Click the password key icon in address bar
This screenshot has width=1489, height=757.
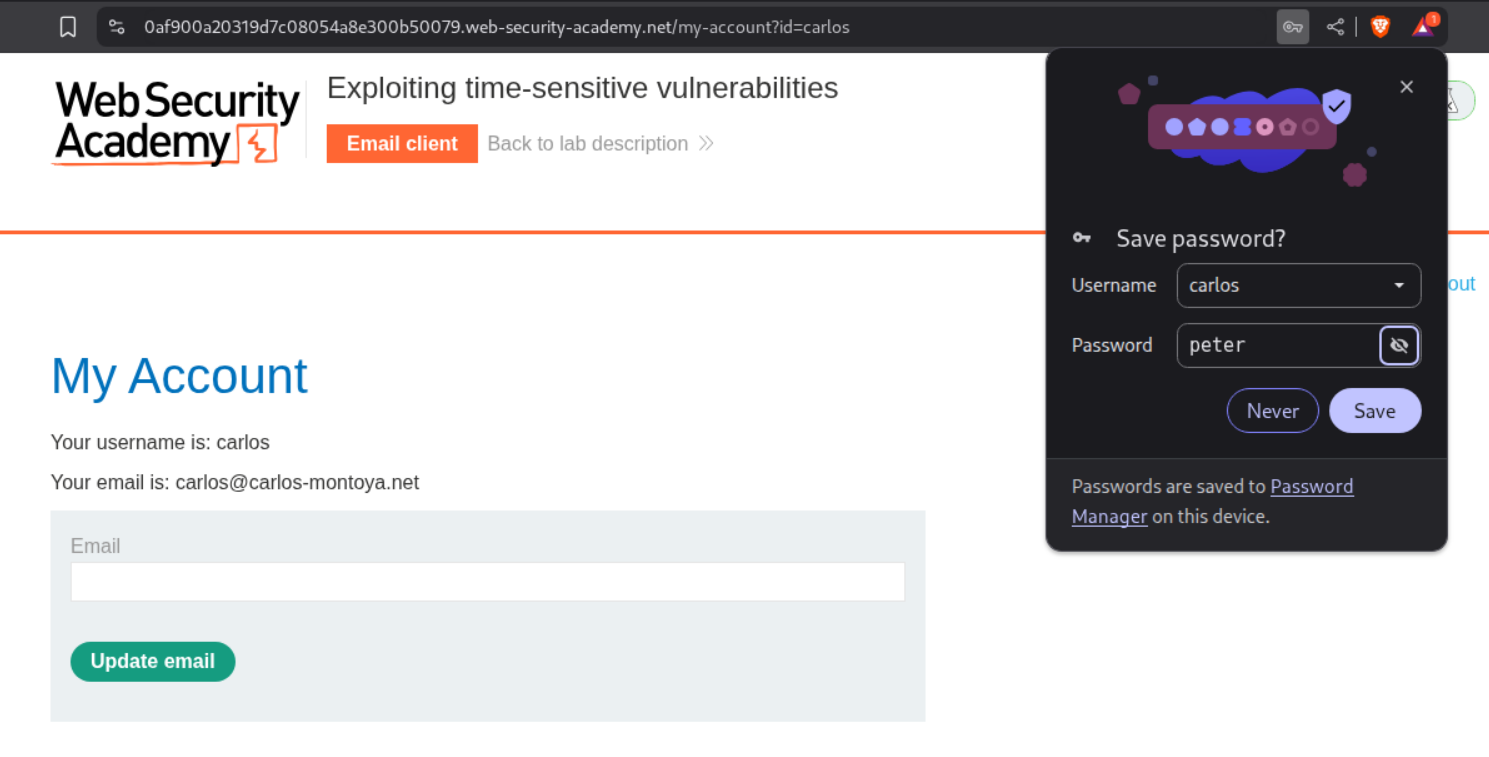[1292, 27]
